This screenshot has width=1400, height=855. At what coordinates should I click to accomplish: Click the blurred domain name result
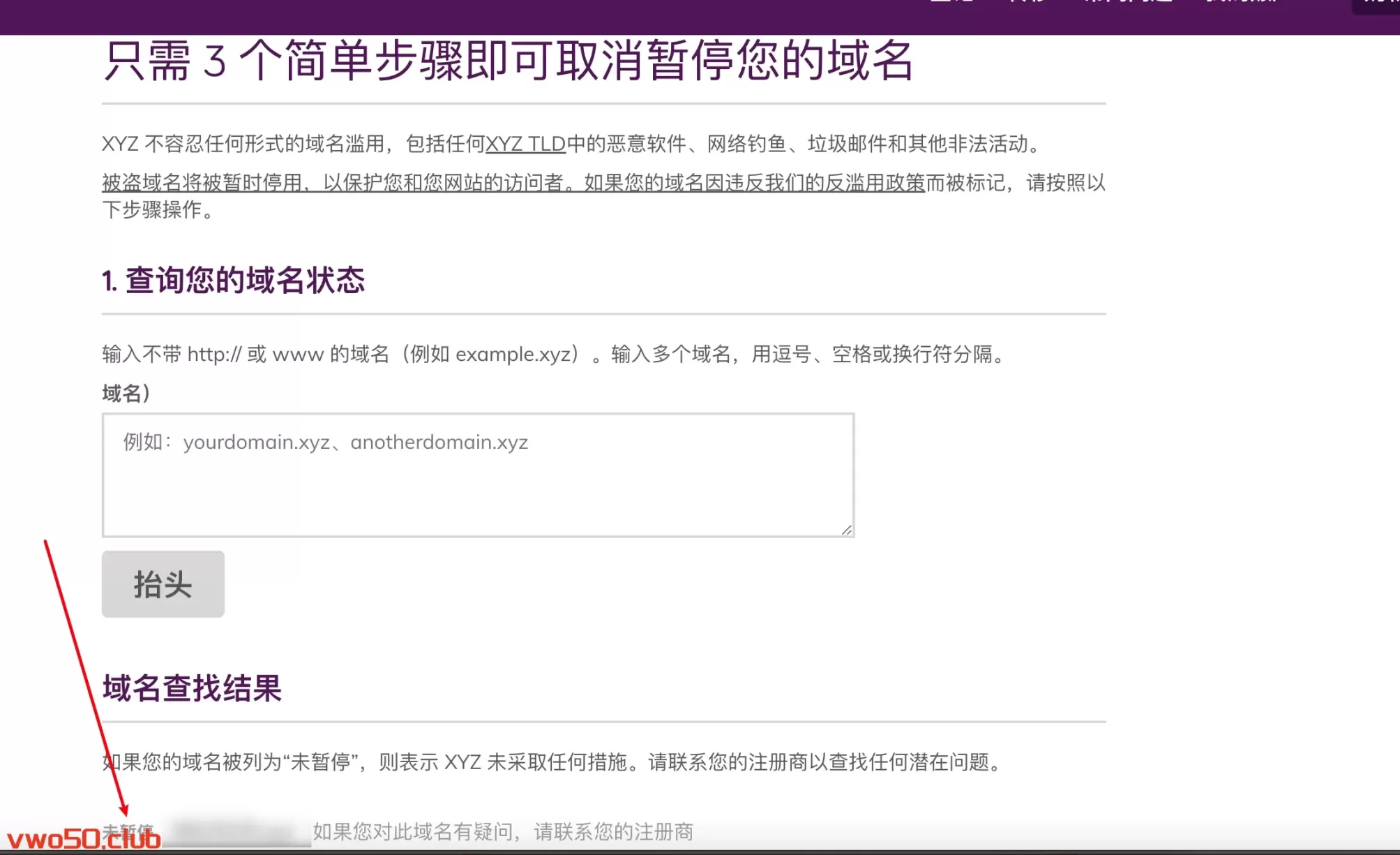click(241, 831)
